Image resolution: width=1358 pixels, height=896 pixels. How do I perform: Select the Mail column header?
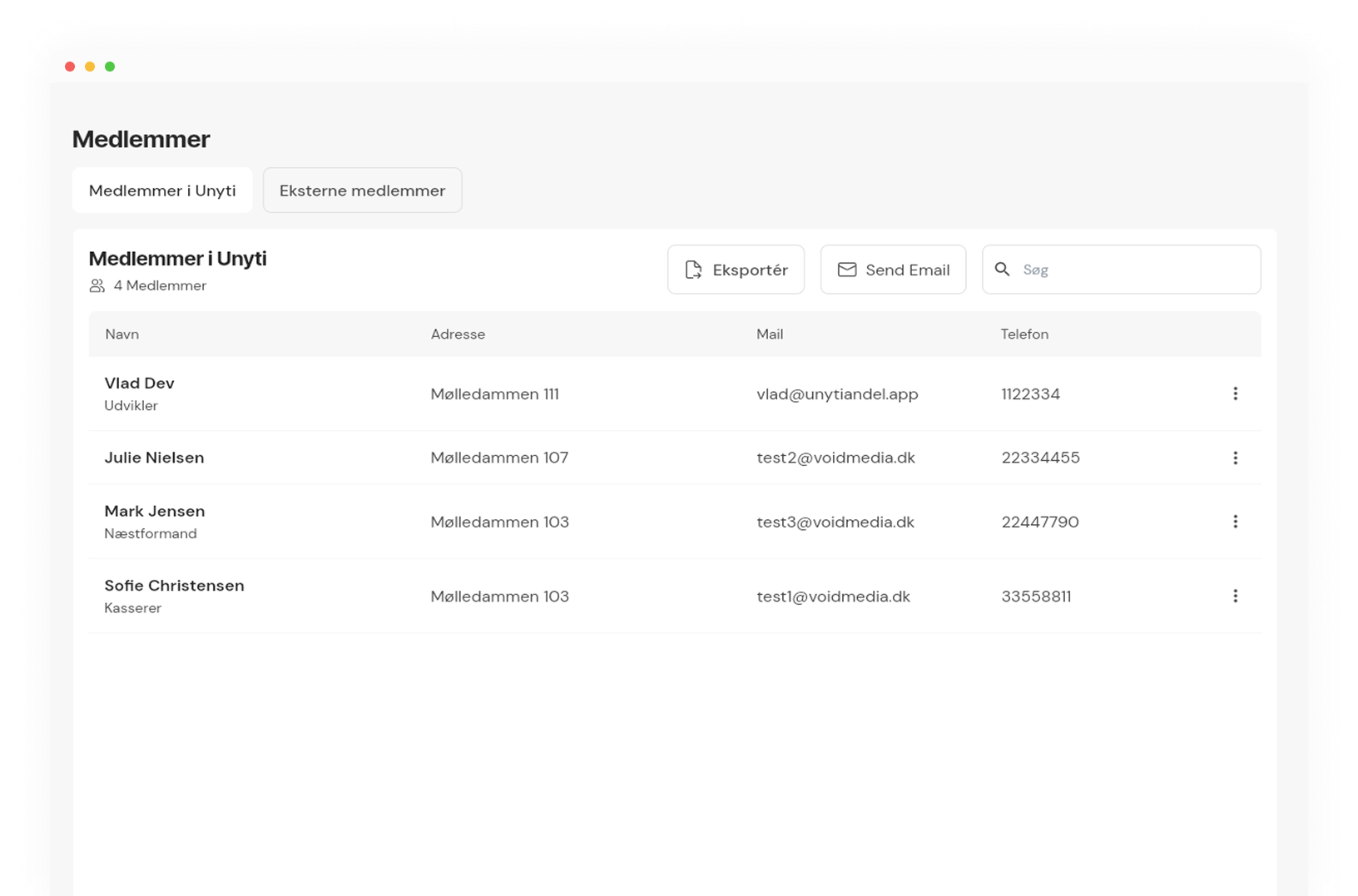770,334
